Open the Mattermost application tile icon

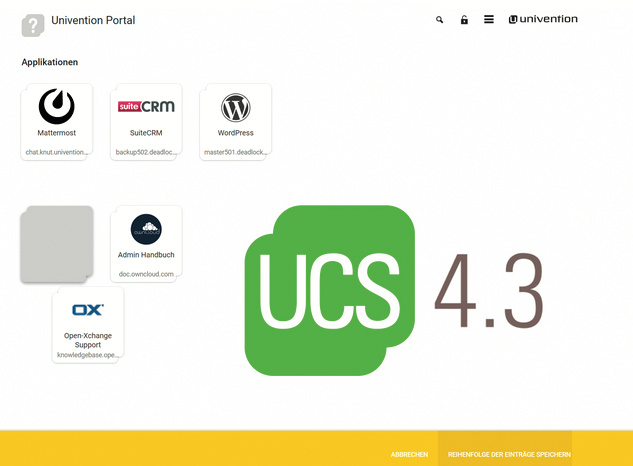click(56, 106)
